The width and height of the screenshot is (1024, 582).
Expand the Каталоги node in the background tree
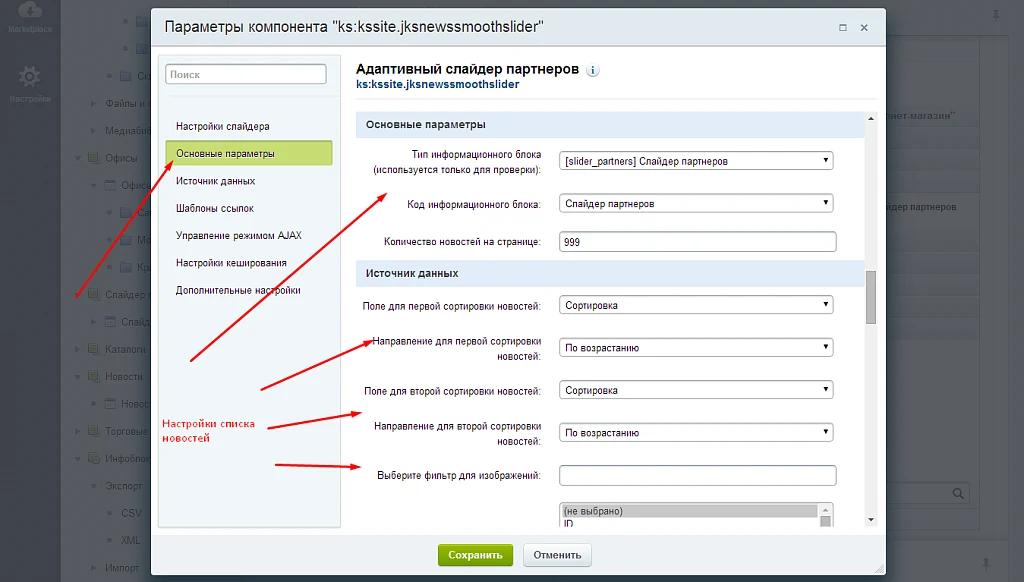78,349
